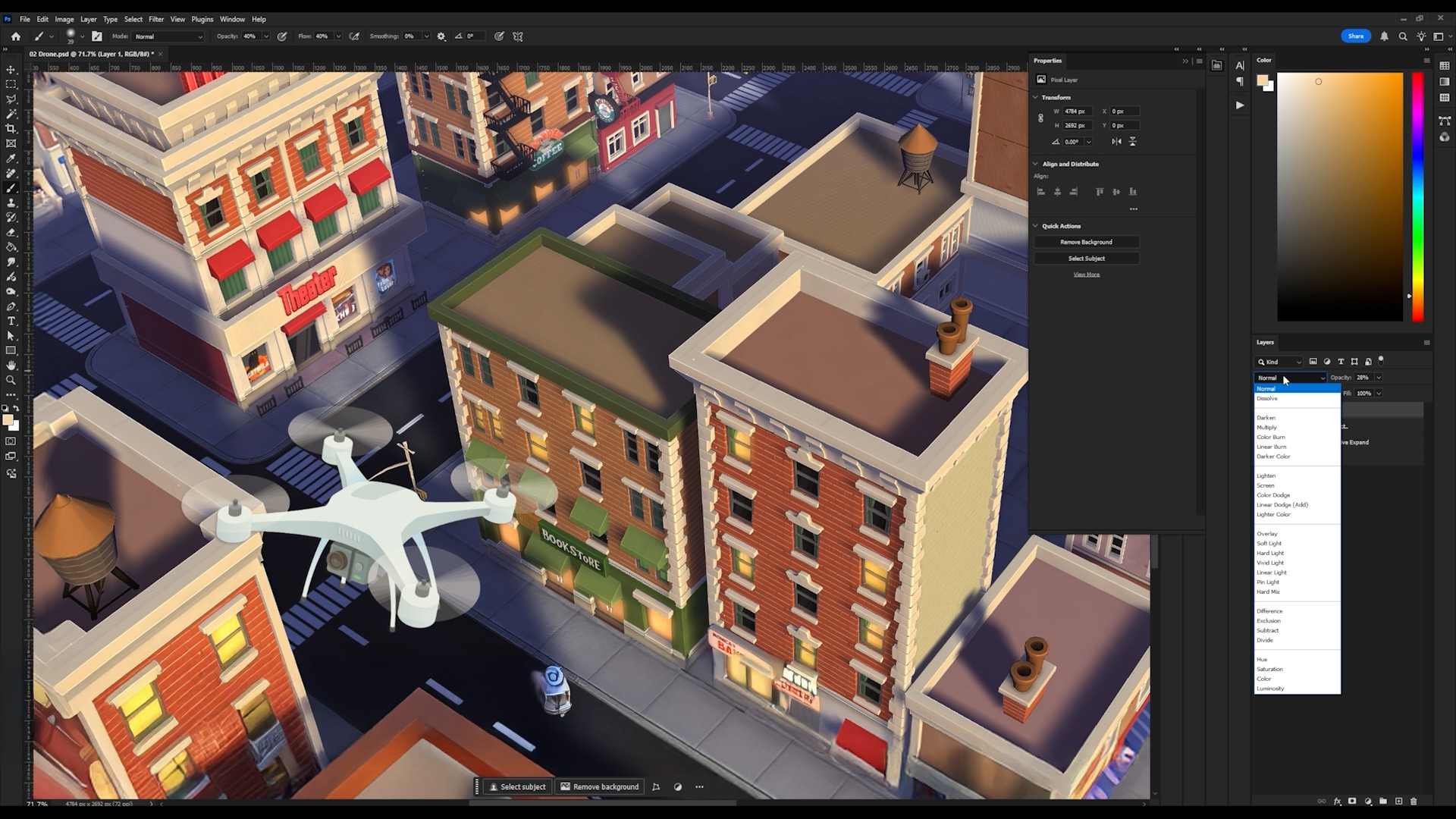Open the layer Opacity dropdown arrow
This screenshot has width=1456, height=819.
1379,378
